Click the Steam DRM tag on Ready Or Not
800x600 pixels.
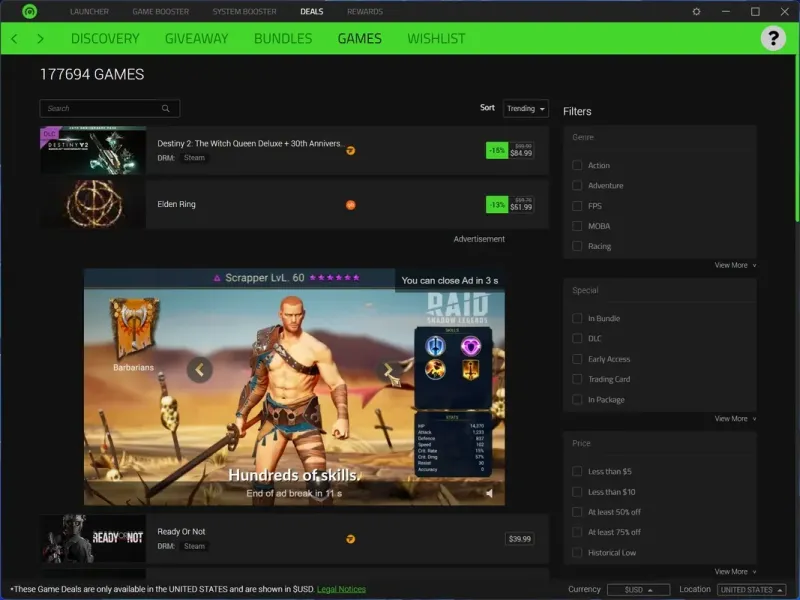[x=194, y=546]
